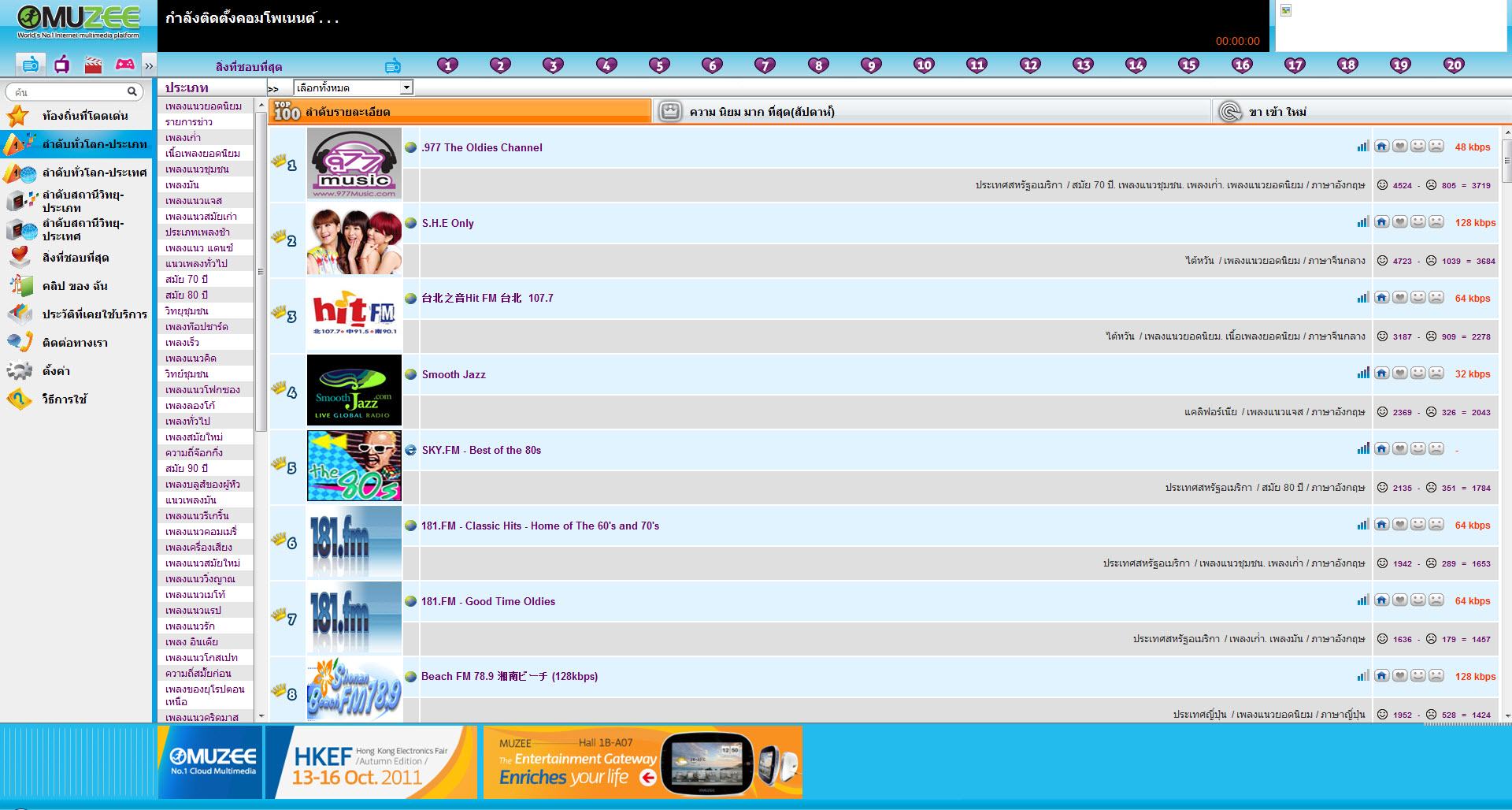Click the station list vertical scrollbar thumb

point(1507,161)
